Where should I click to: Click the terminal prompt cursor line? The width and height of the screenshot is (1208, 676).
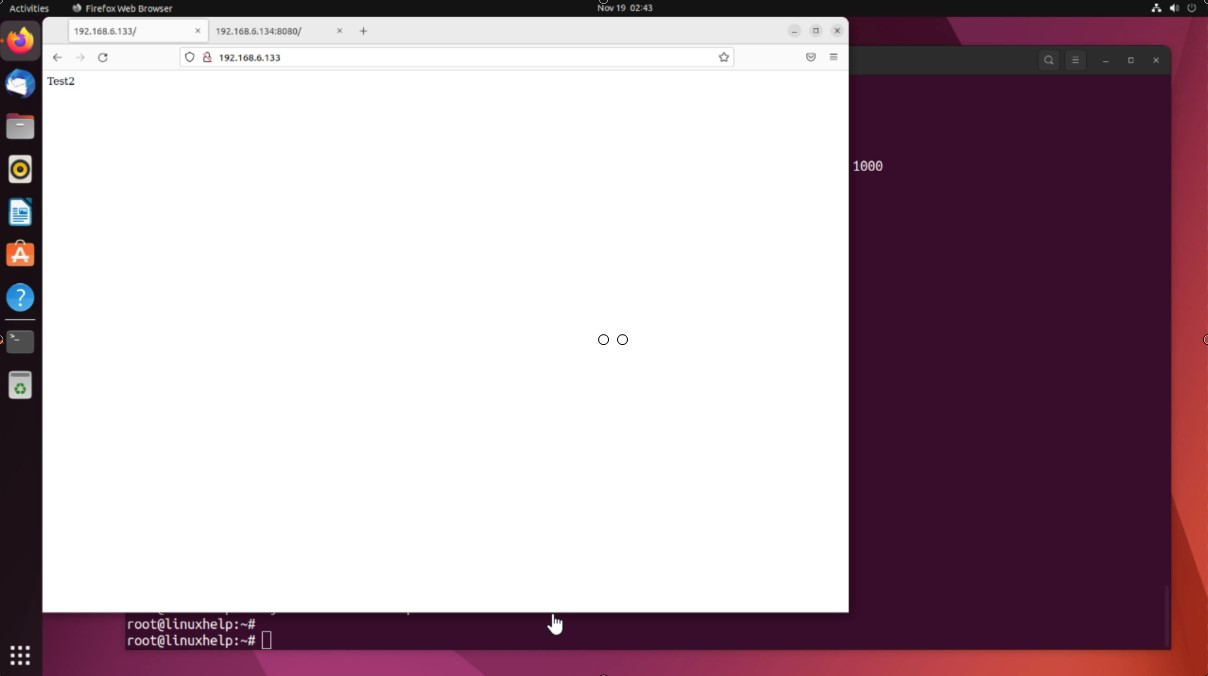(199, 640)
